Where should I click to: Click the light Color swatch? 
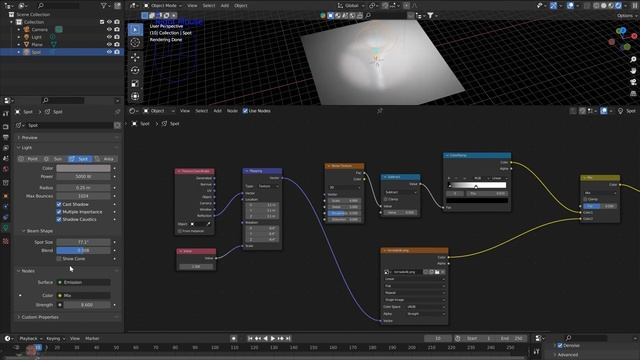pos(83,168)
